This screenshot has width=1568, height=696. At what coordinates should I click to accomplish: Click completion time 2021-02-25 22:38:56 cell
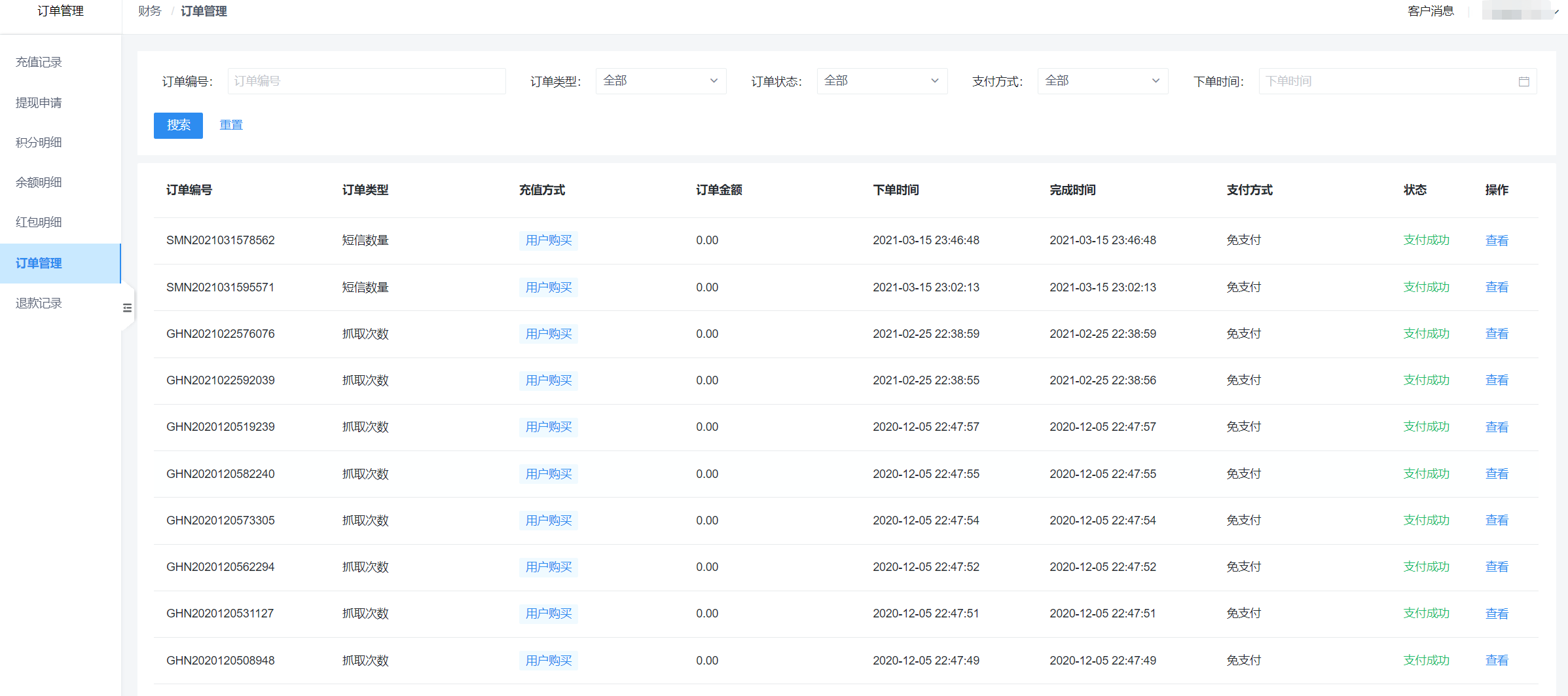[1103, 380]
